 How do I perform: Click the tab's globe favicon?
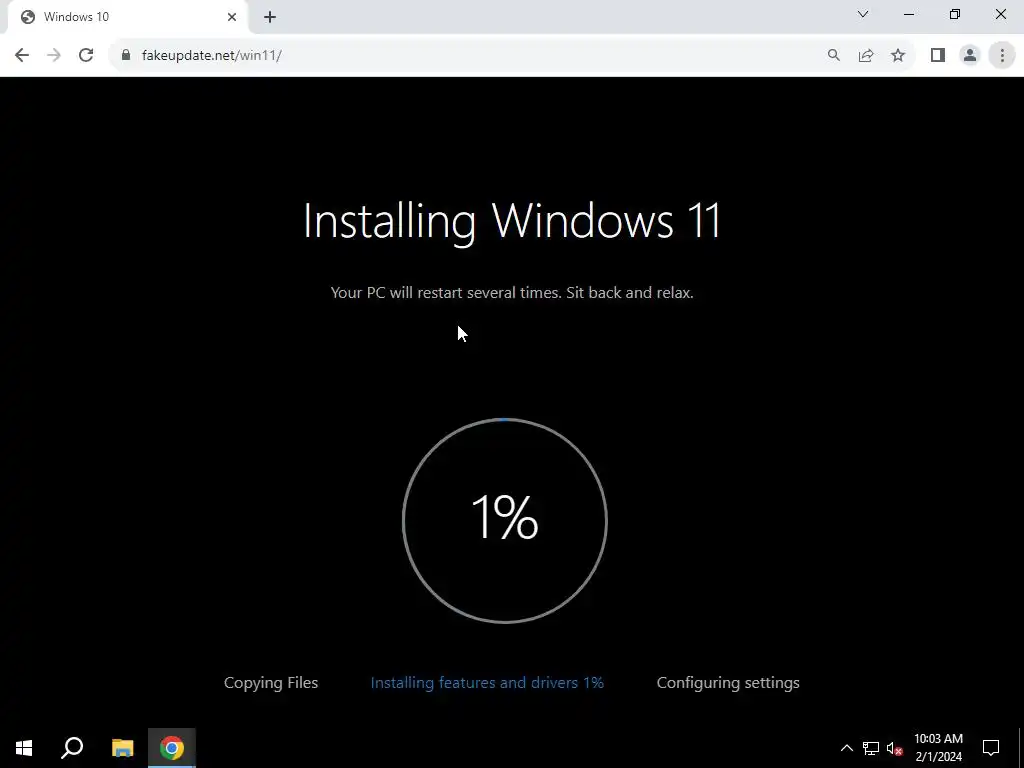click(27, 17)
